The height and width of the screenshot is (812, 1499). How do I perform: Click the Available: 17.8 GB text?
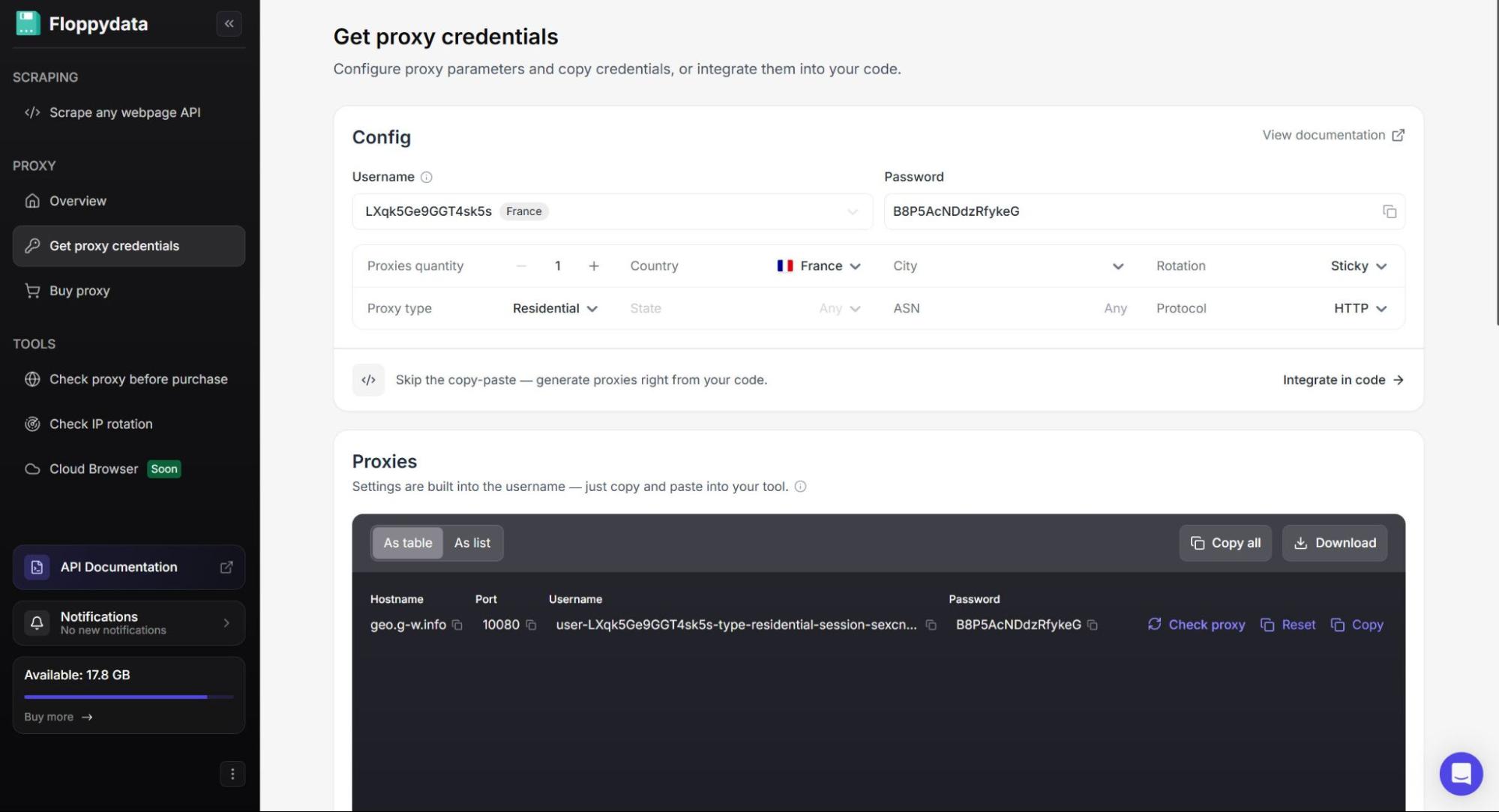(77, 675)
